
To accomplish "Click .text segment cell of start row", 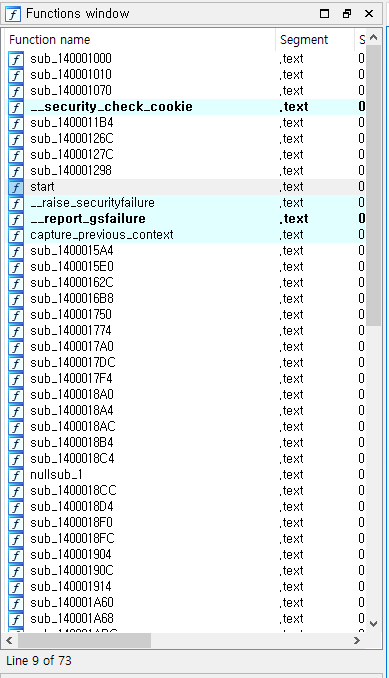I will tap(291, 187).
